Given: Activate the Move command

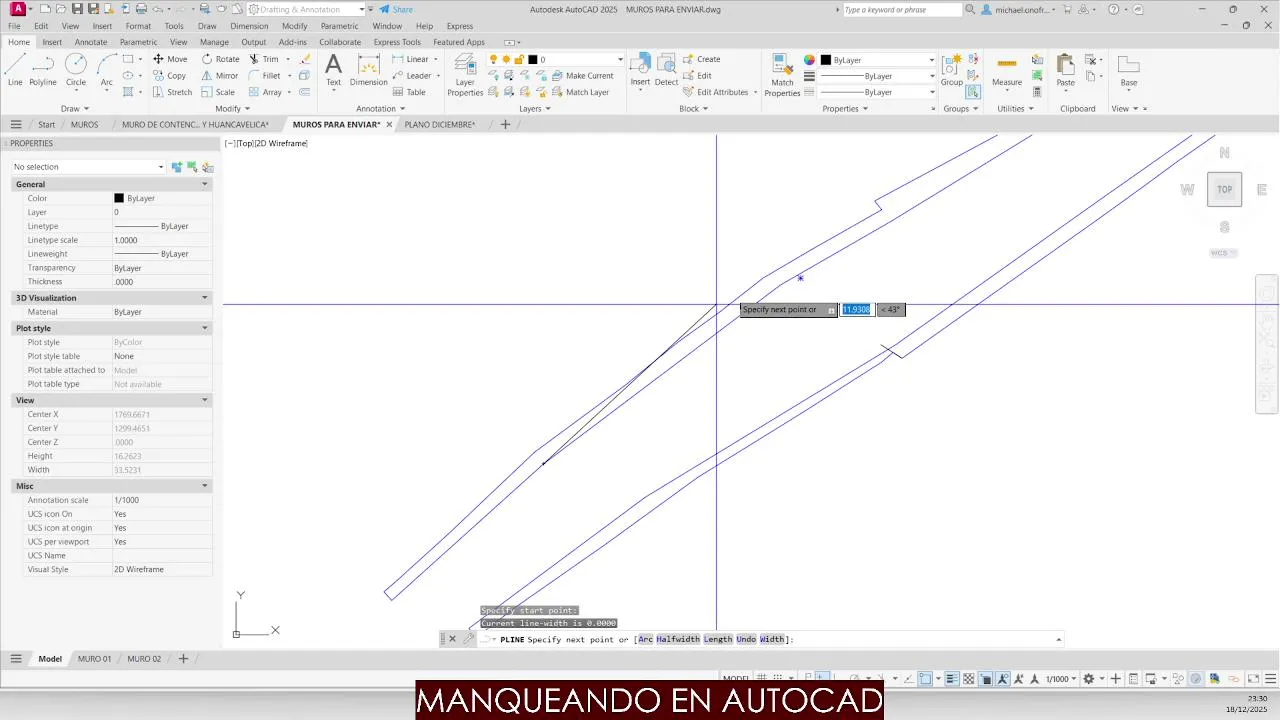Looking at the screenshot, I should [170, 59].
